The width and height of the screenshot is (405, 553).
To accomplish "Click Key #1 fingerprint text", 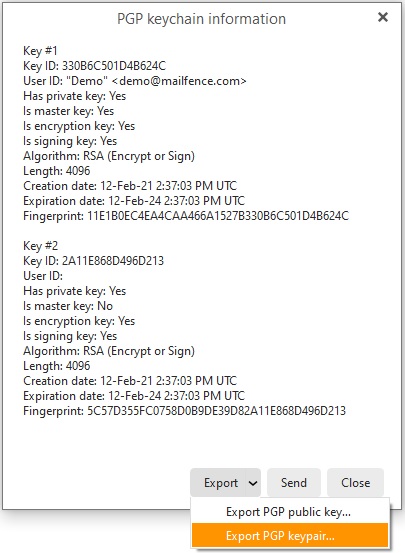I will [x=186, y=216].
